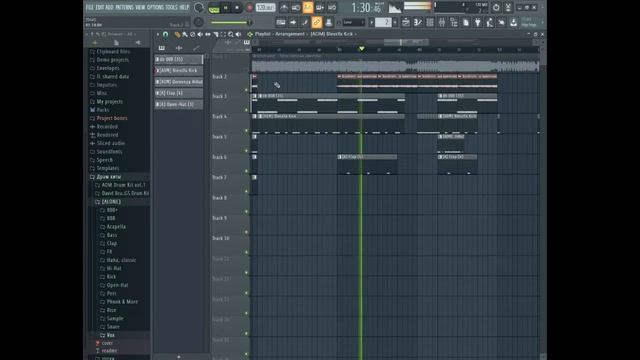This screenshot has width=640, height=360.
Task: Select the [AOM] Blessfix Kick pattern in picker
Action: tap(179, 71)
